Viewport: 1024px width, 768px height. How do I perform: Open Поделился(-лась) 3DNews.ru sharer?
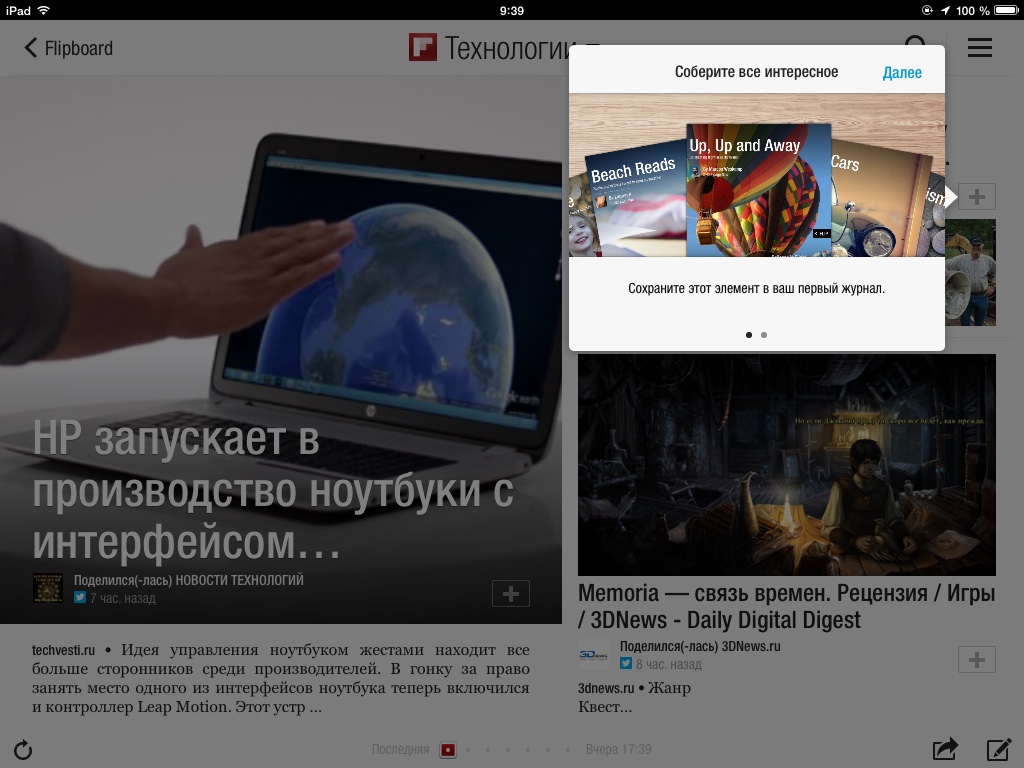700,646
